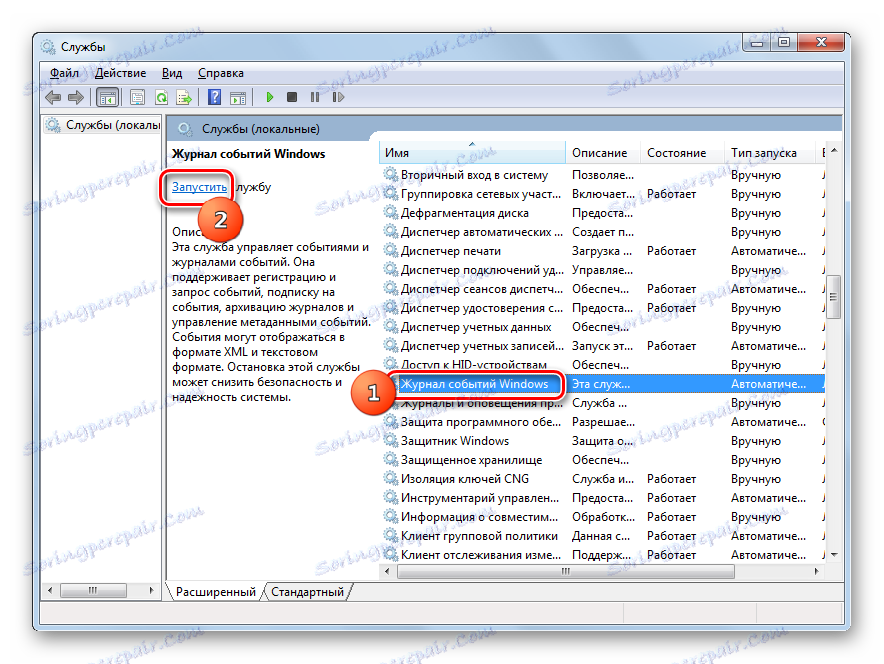Click Автоматиче... type of Журнал событий Windows
884x664 pixels.
768,384
